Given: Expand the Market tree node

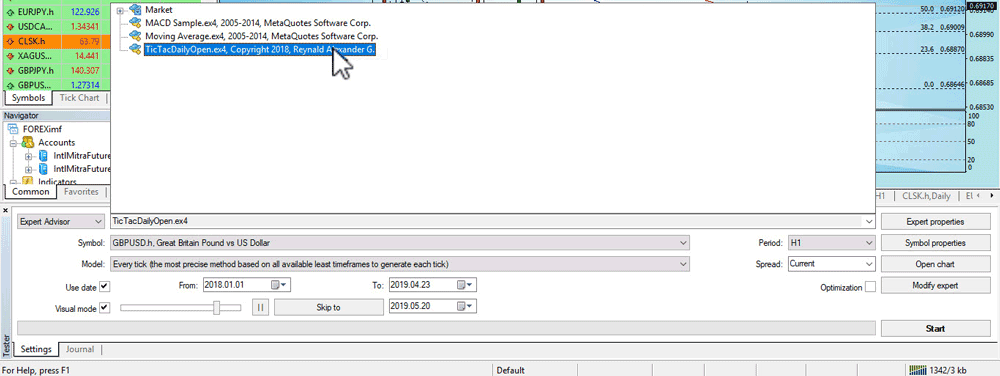Looking at the screenshot, I should 121,10.
